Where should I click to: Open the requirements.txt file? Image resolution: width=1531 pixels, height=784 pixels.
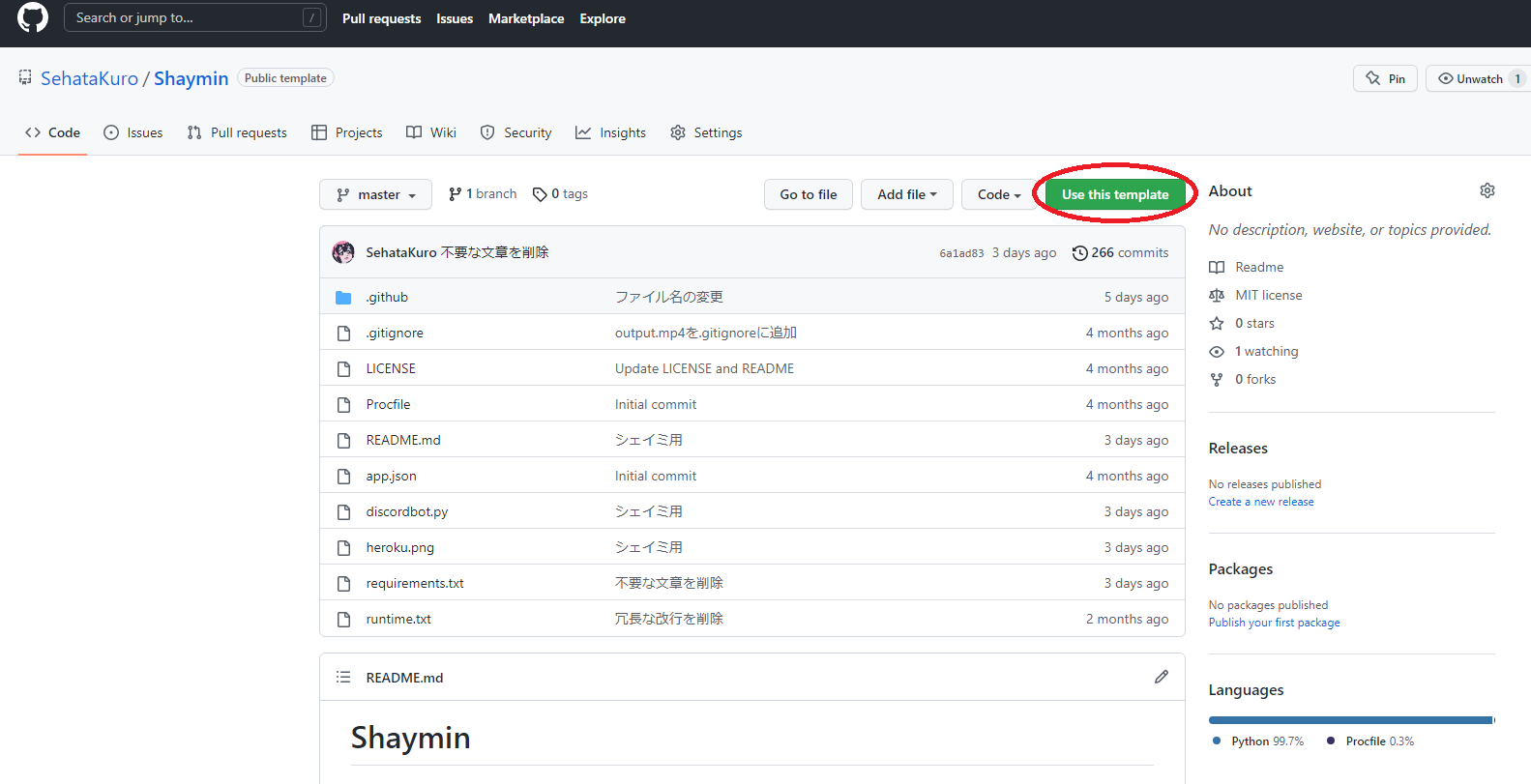(415, 583)
